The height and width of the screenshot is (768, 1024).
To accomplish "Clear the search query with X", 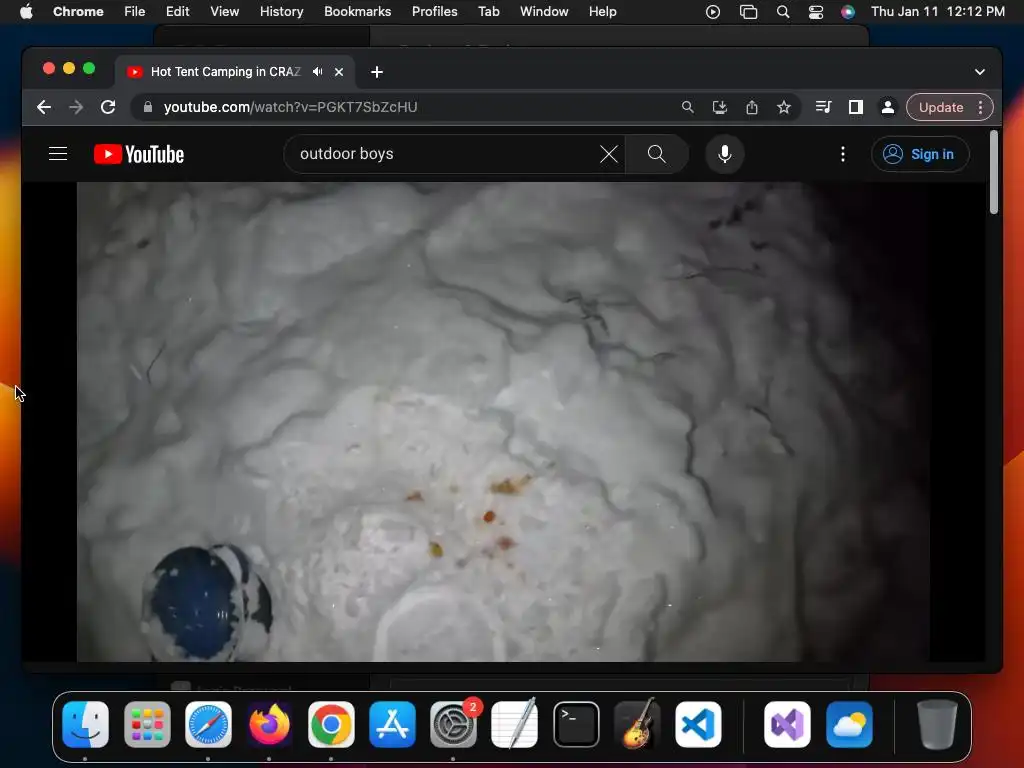I will [x=609, y=154].
